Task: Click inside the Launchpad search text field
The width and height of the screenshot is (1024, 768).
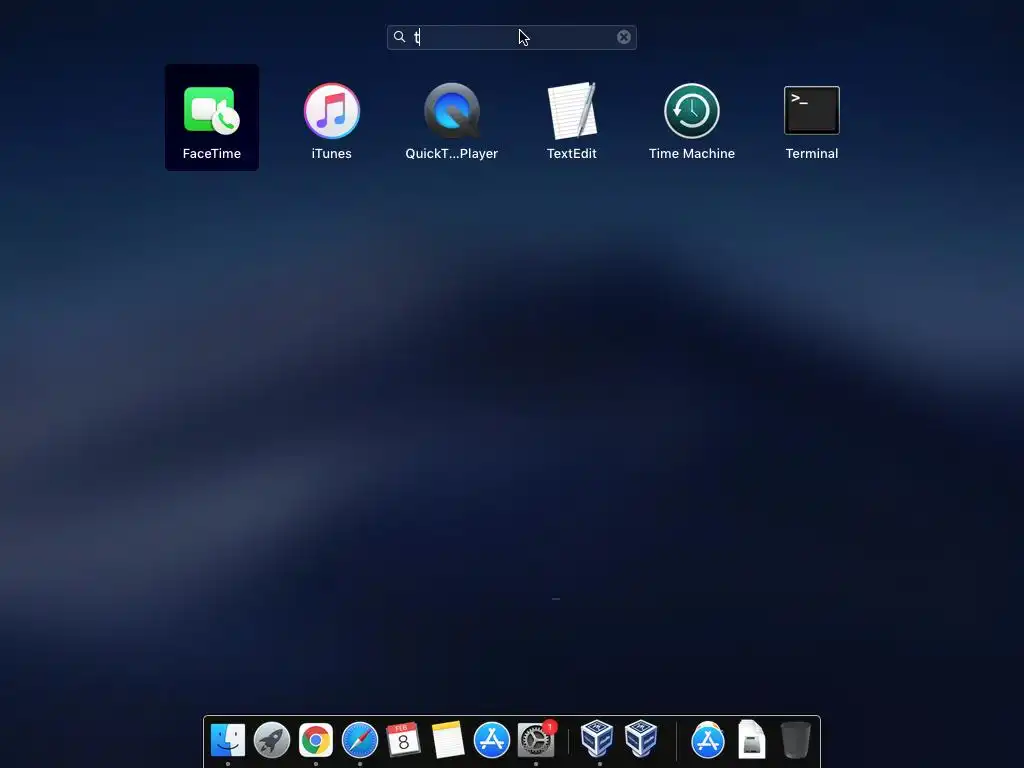Action: coord(511,37)
